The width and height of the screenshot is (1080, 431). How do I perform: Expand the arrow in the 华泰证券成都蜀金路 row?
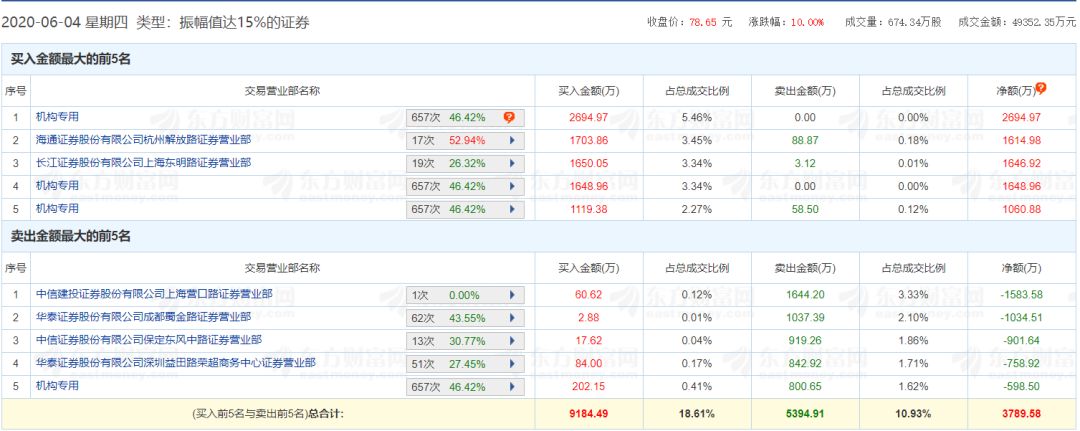click(512, 318)
